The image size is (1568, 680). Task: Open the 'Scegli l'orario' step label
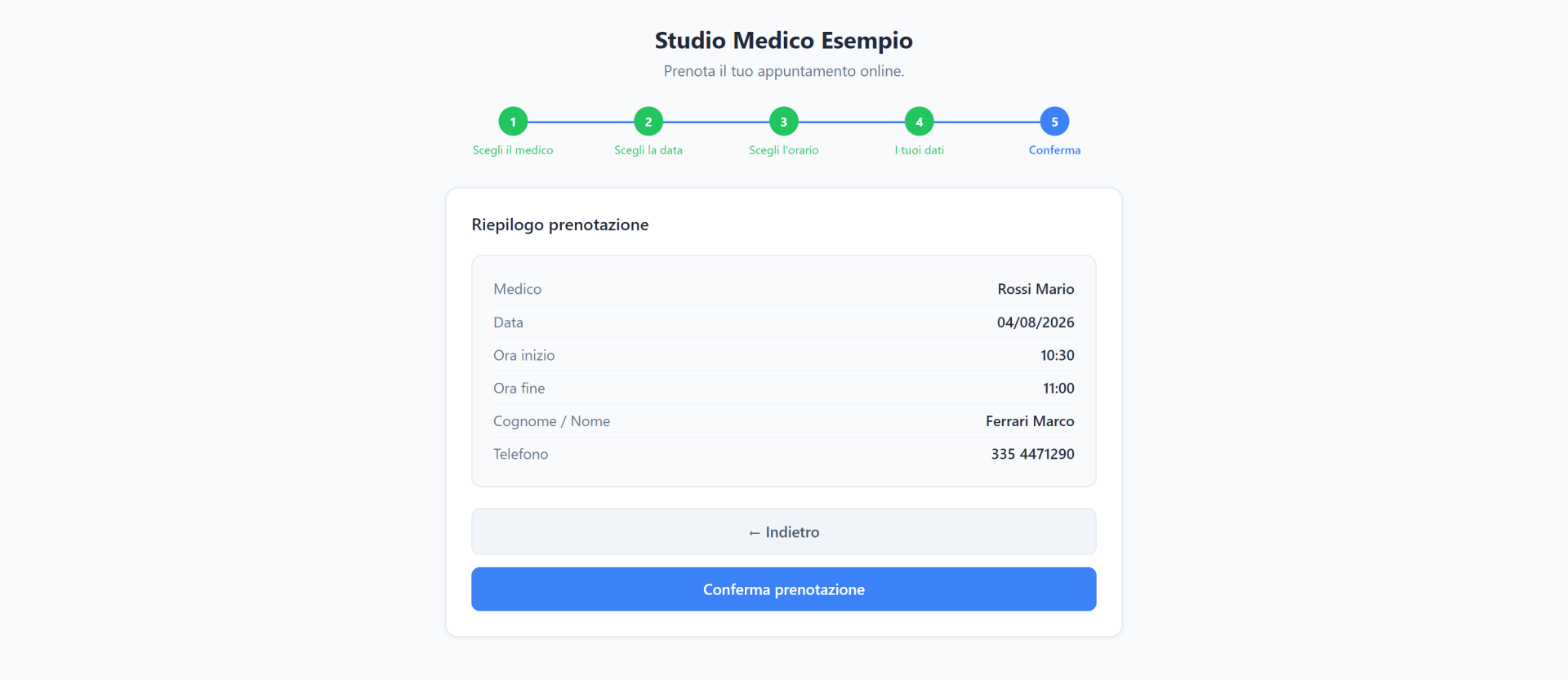784,150
